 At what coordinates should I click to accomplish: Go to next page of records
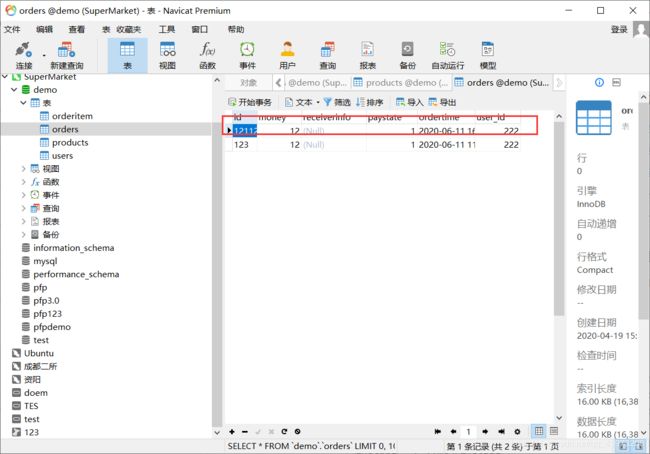(x=485, y=432)
